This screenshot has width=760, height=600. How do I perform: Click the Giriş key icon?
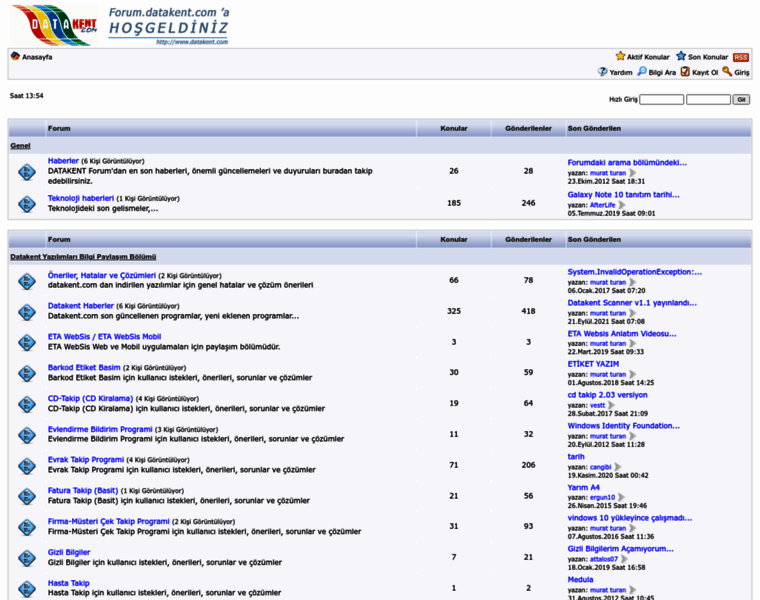(727, 72)
